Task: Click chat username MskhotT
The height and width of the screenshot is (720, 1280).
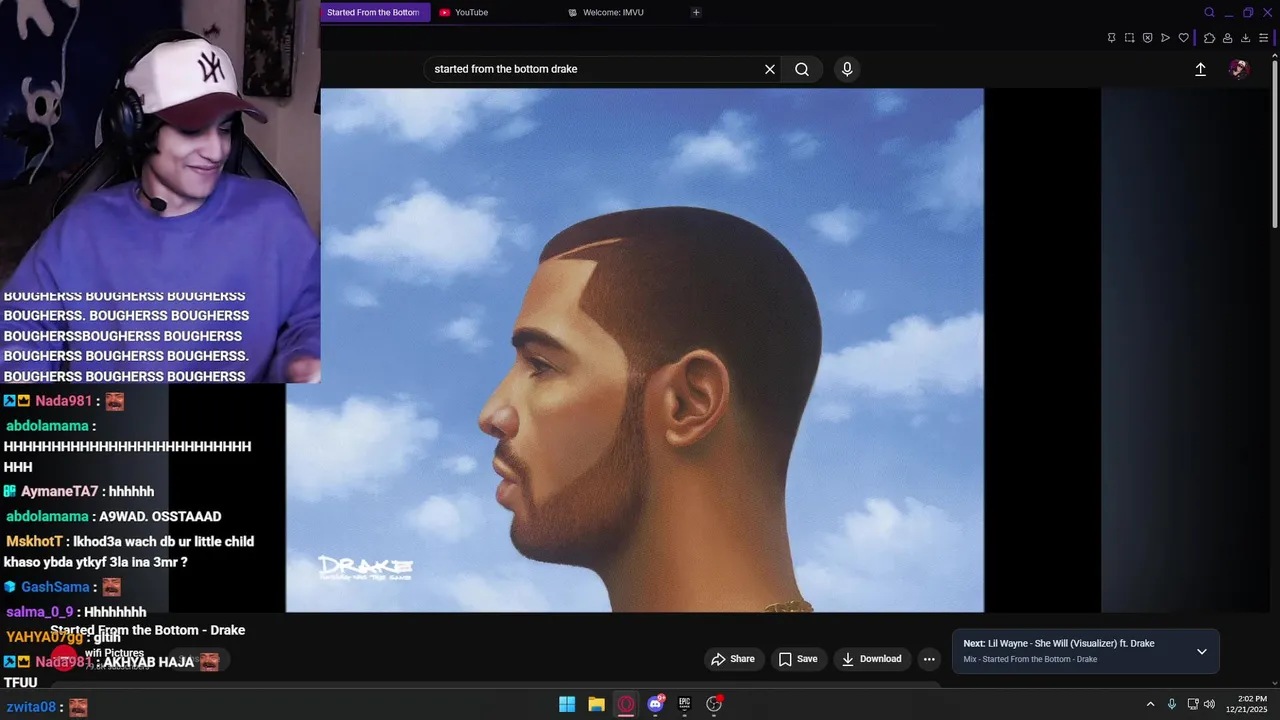Action: tap(34, 542)
